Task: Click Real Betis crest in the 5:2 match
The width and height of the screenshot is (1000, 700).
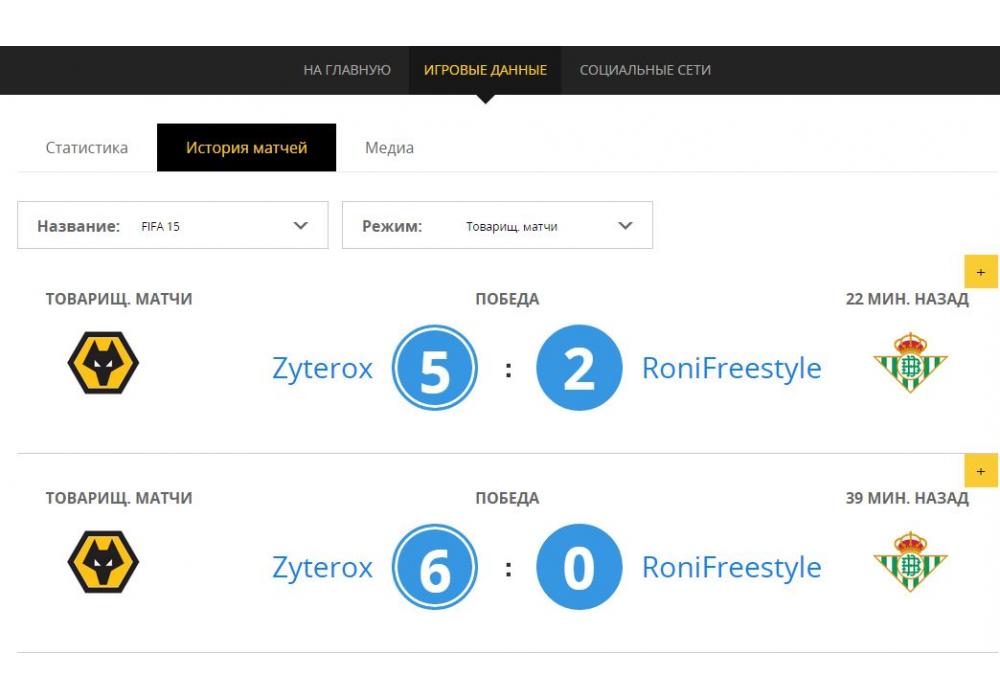Action: 910,362
